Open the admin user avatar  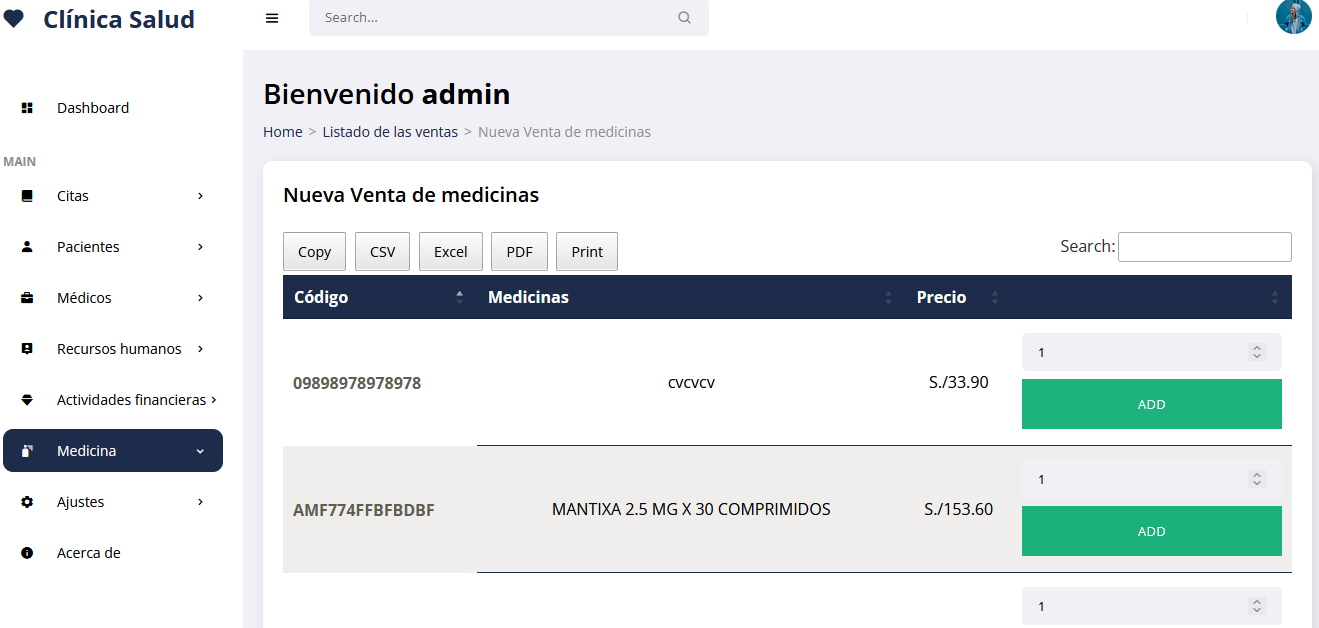pos(1293,17)
